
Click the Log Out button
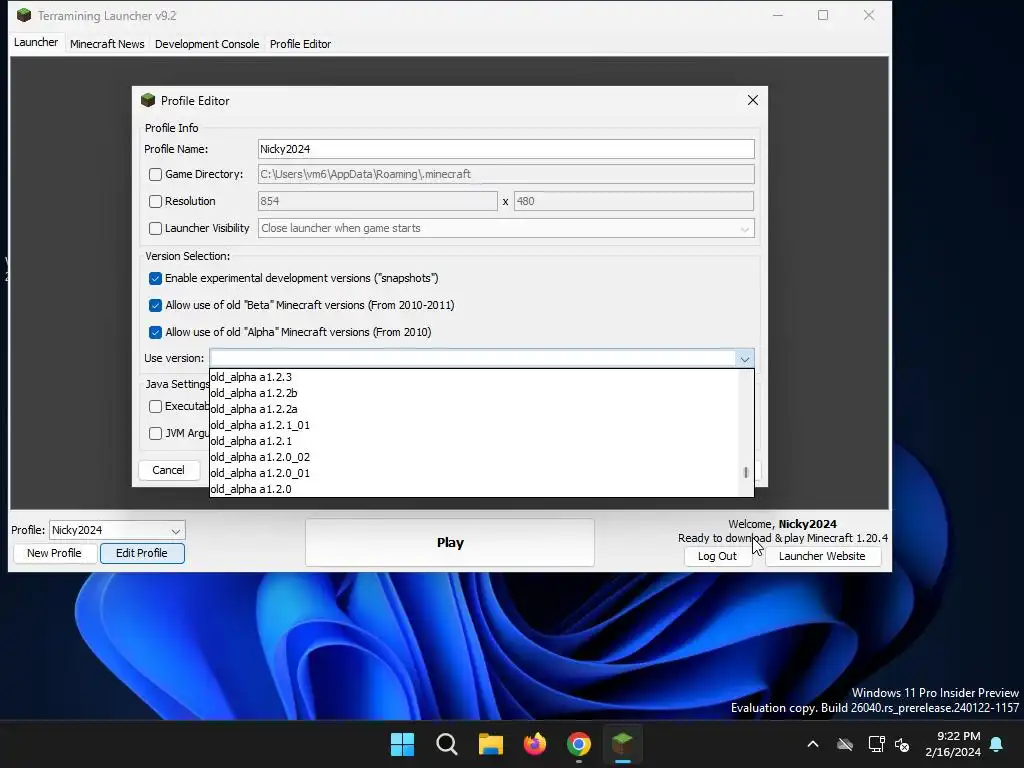click(x=717, y=556)
